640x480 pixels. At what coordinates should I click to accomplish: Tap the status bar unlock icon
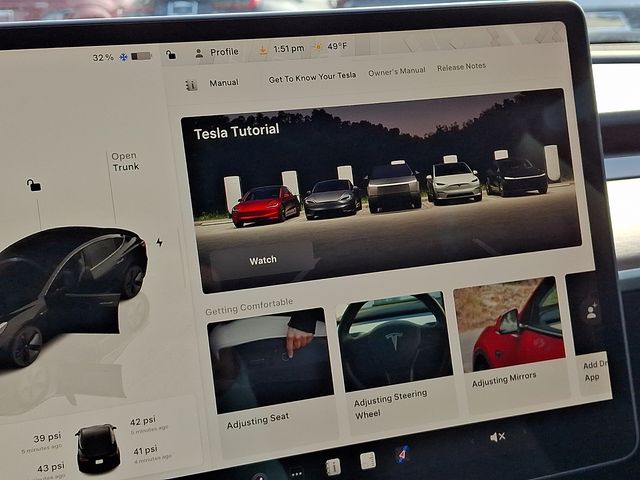(x=171, y=55)
